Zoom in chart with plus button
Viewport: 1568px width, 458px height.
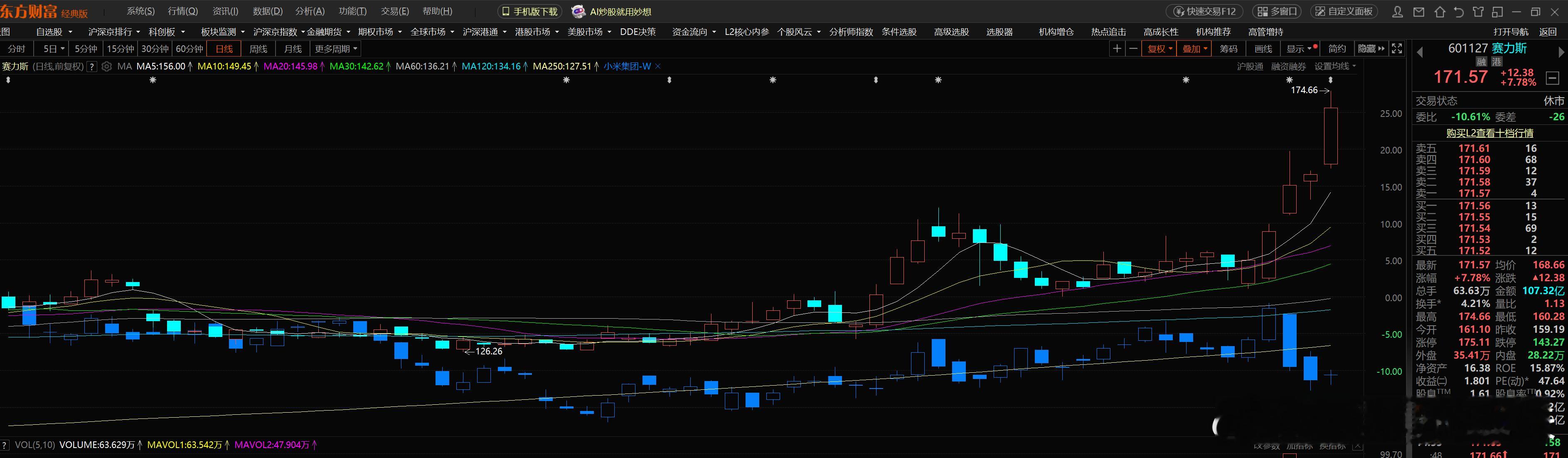click(x=1116, y=49)
